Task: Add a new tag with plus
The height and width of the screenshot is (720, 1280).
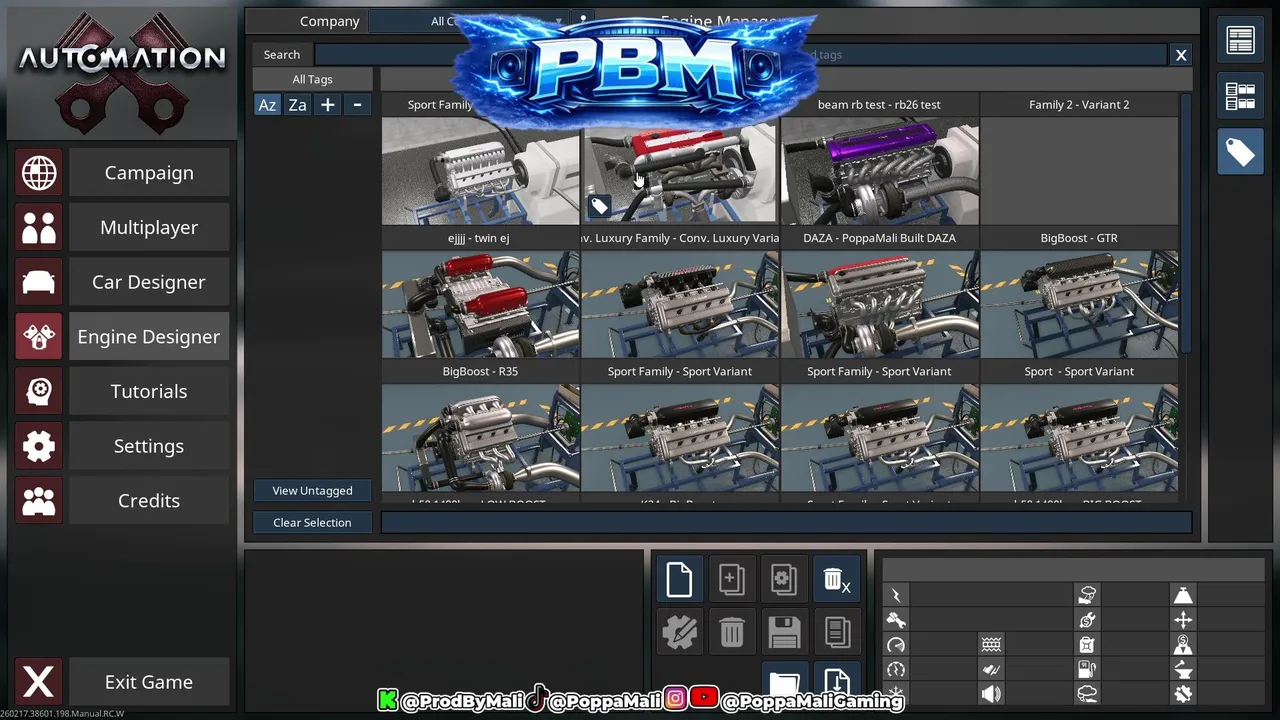Action: coord(327,105)
